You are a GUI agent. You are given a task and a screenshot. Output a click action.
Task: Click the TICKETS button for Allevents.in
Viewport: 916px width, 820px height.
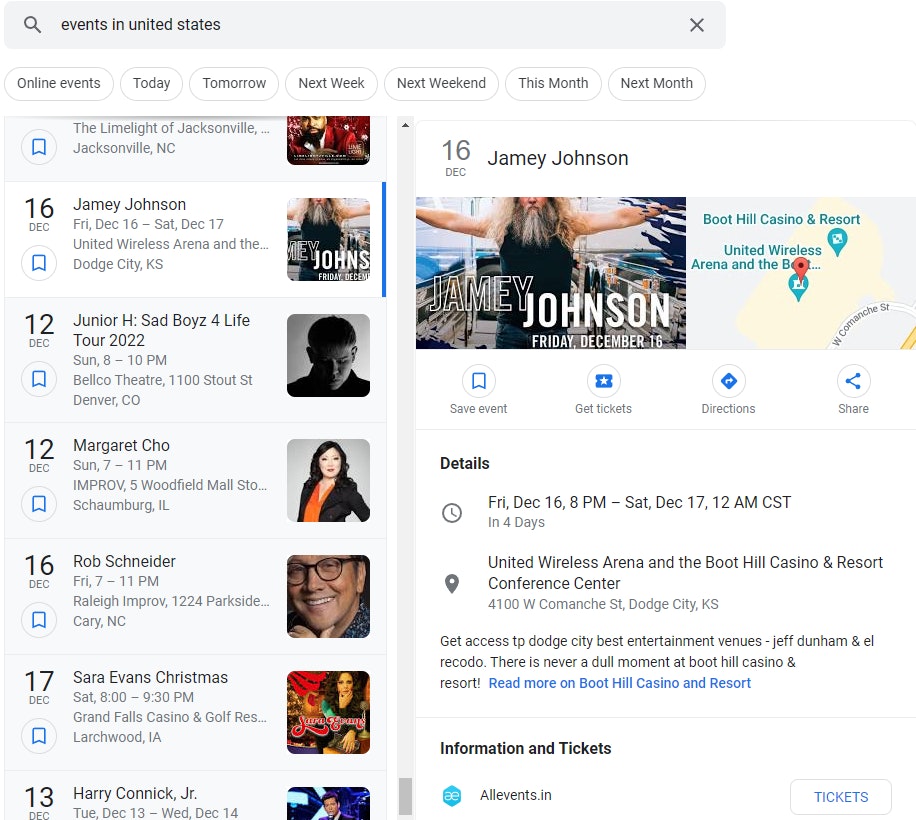(841, 797)
